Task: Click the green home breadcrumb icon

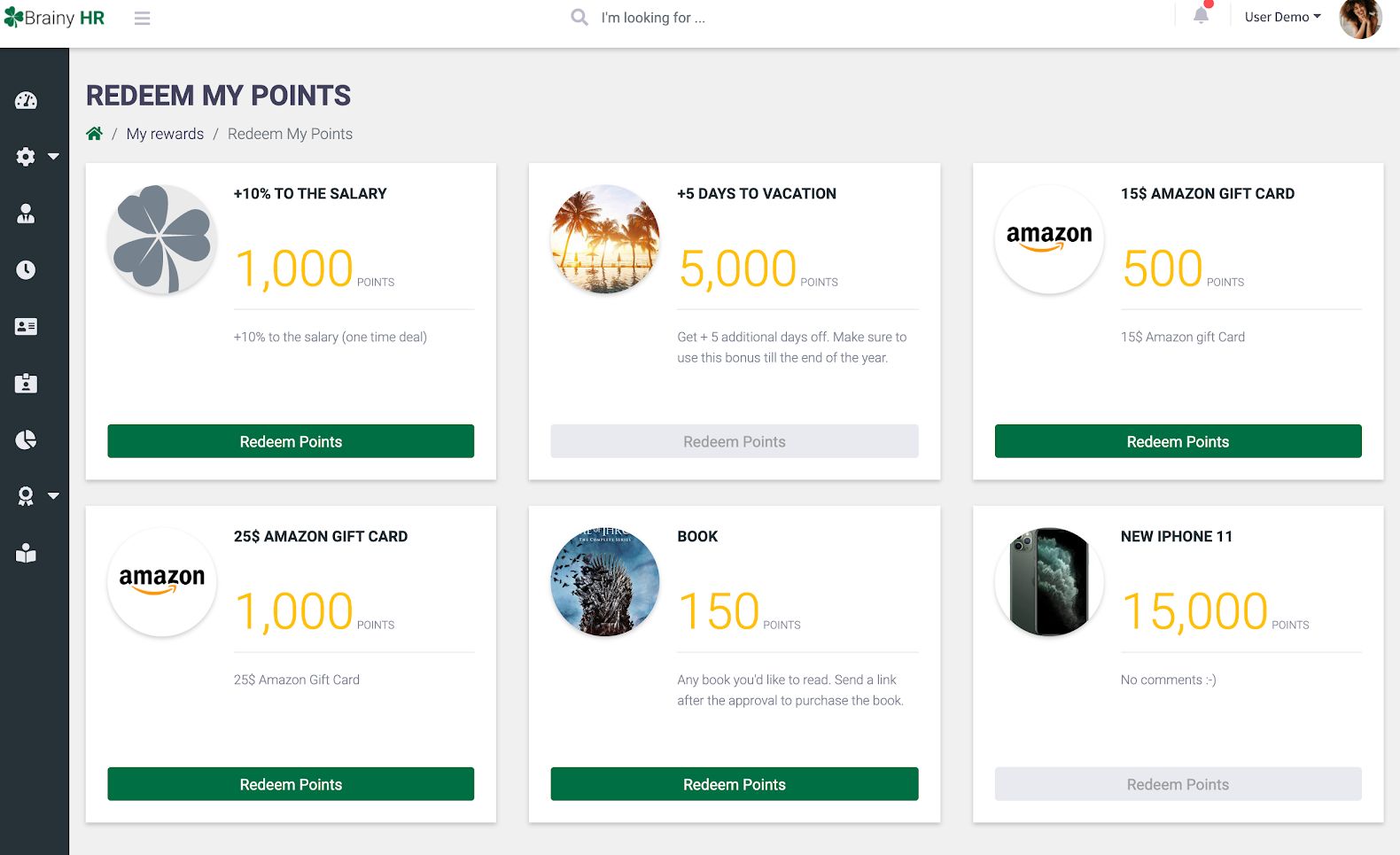Action: 95,134
